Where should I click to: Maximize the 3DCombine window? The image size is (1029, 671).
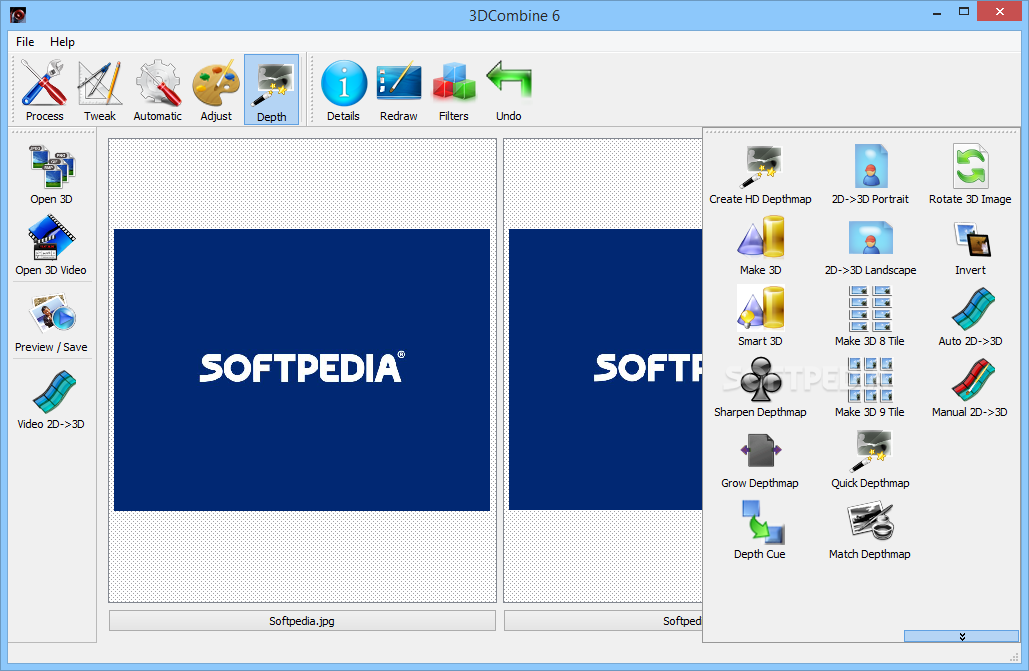coord(963,12)
